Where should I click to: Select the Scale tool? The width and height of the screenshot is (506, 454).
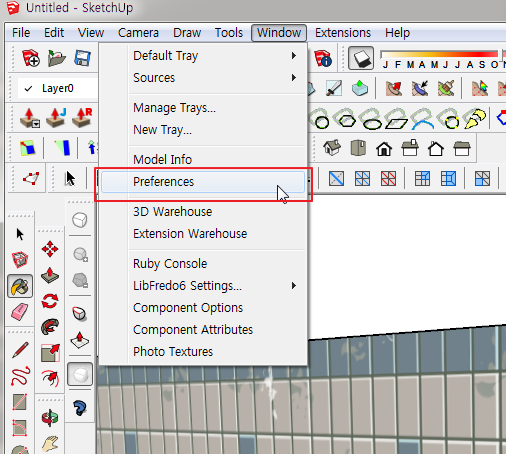[x=50, y=353]
